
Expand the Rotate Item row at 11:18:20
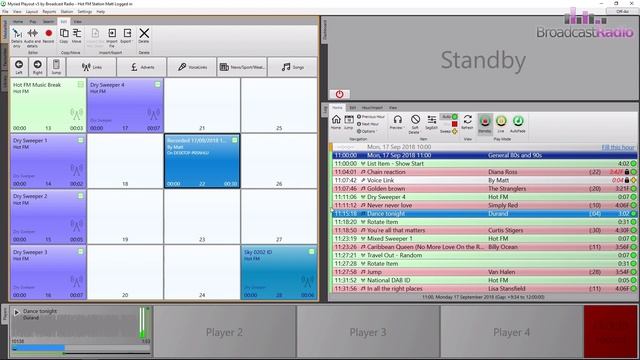pos(363,222)
